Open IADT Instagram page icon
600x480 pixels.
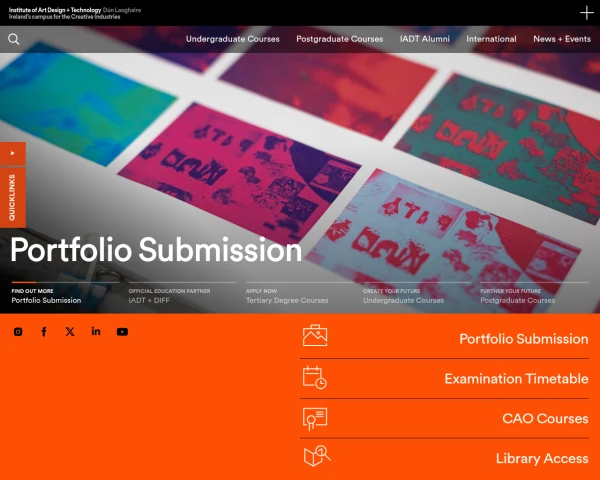point(18,332)
